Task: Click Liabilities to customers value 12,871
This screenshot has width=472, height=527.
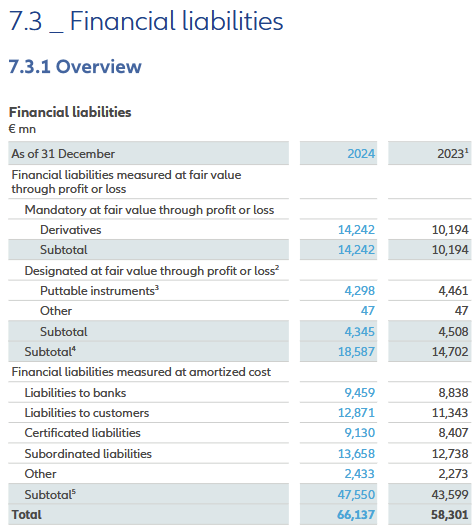Action: point(356,413)
